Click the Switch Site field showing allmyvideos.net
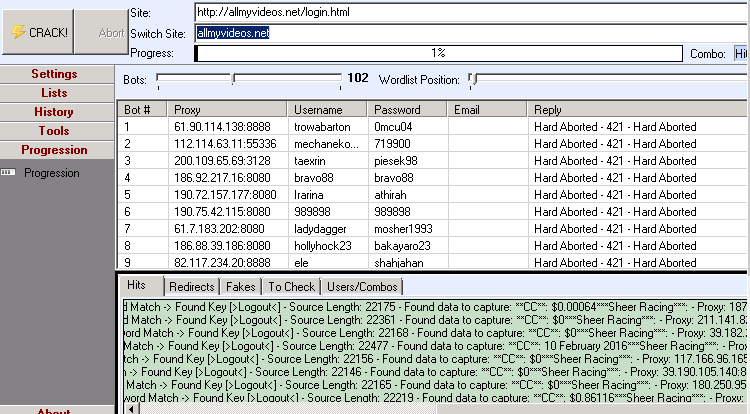 pos(472,33)
